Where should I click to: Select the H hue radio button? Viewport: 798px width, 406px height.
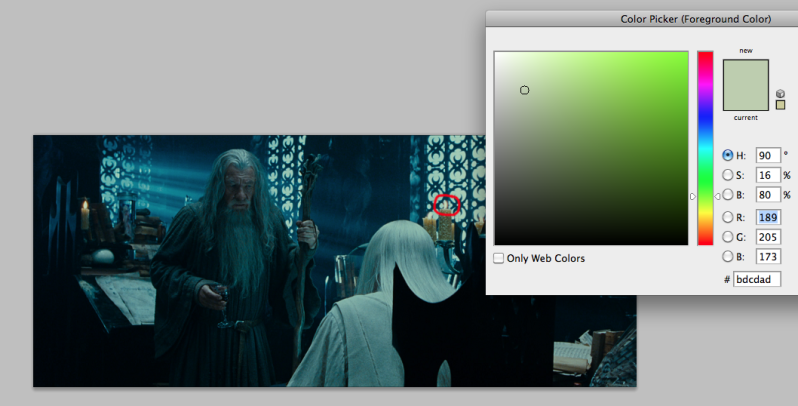click(x=728, y=155)
